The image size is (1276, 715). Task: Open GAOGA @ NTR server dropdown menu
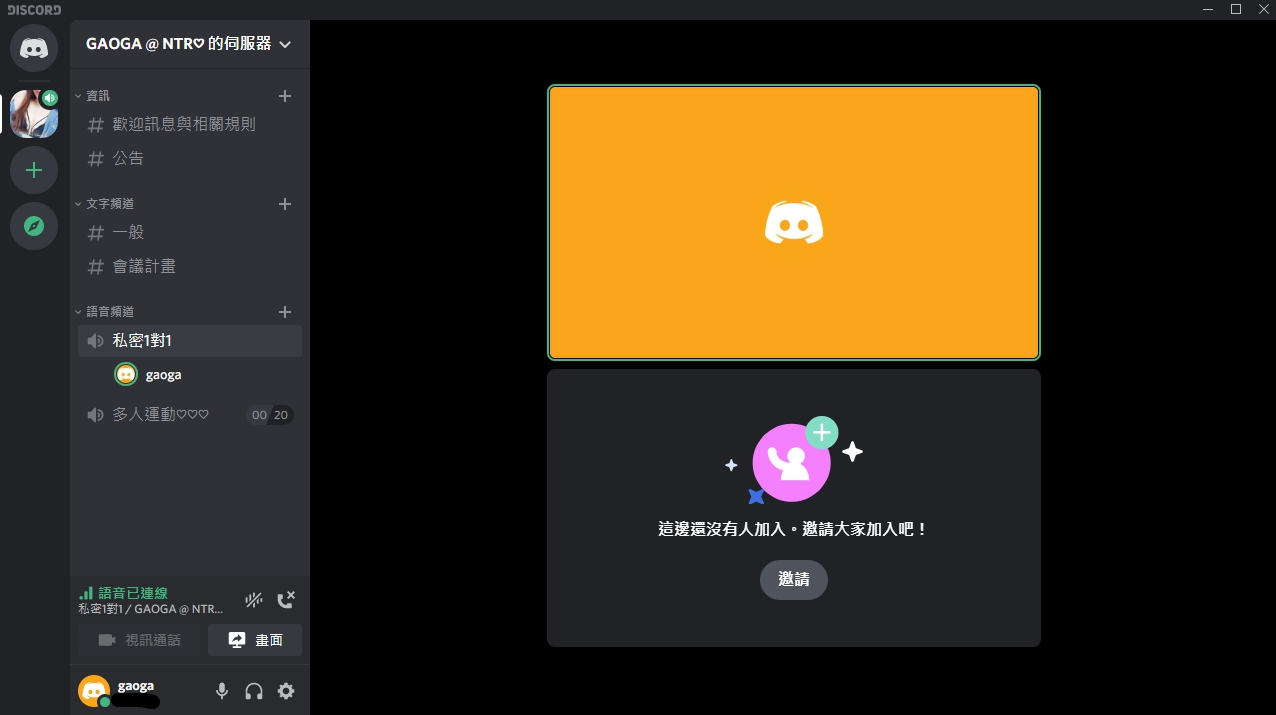point(190,44)
